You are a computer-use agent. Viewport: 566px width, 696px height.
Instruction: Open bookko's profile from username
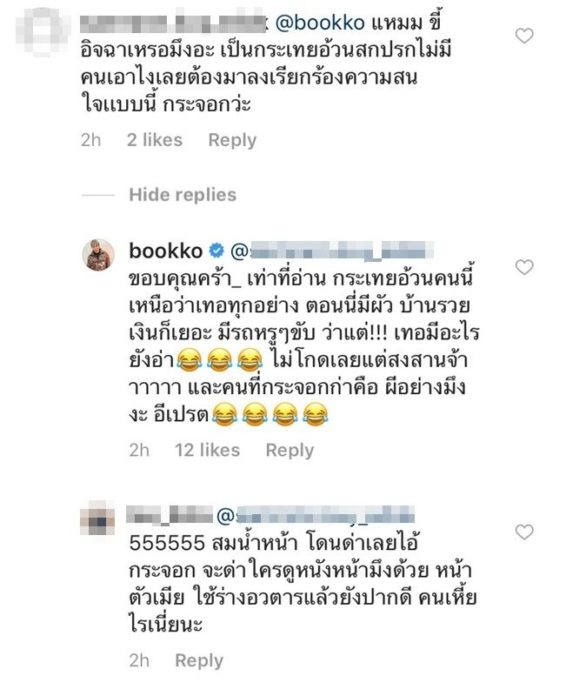click(x=166, y=251)
